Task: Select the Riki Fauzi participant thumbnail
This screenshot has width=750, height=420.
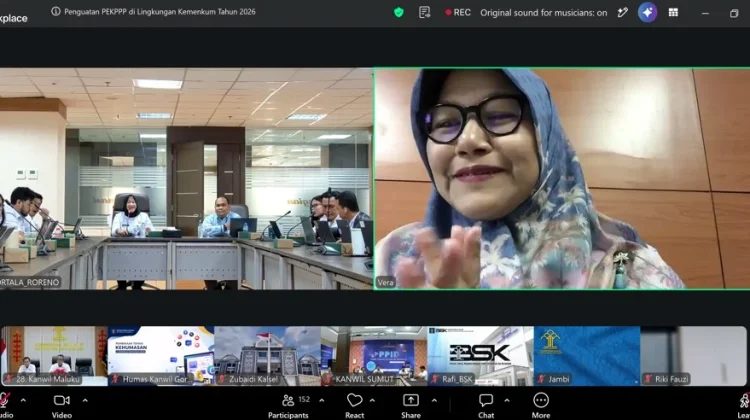Action: (x=693, y=356)
